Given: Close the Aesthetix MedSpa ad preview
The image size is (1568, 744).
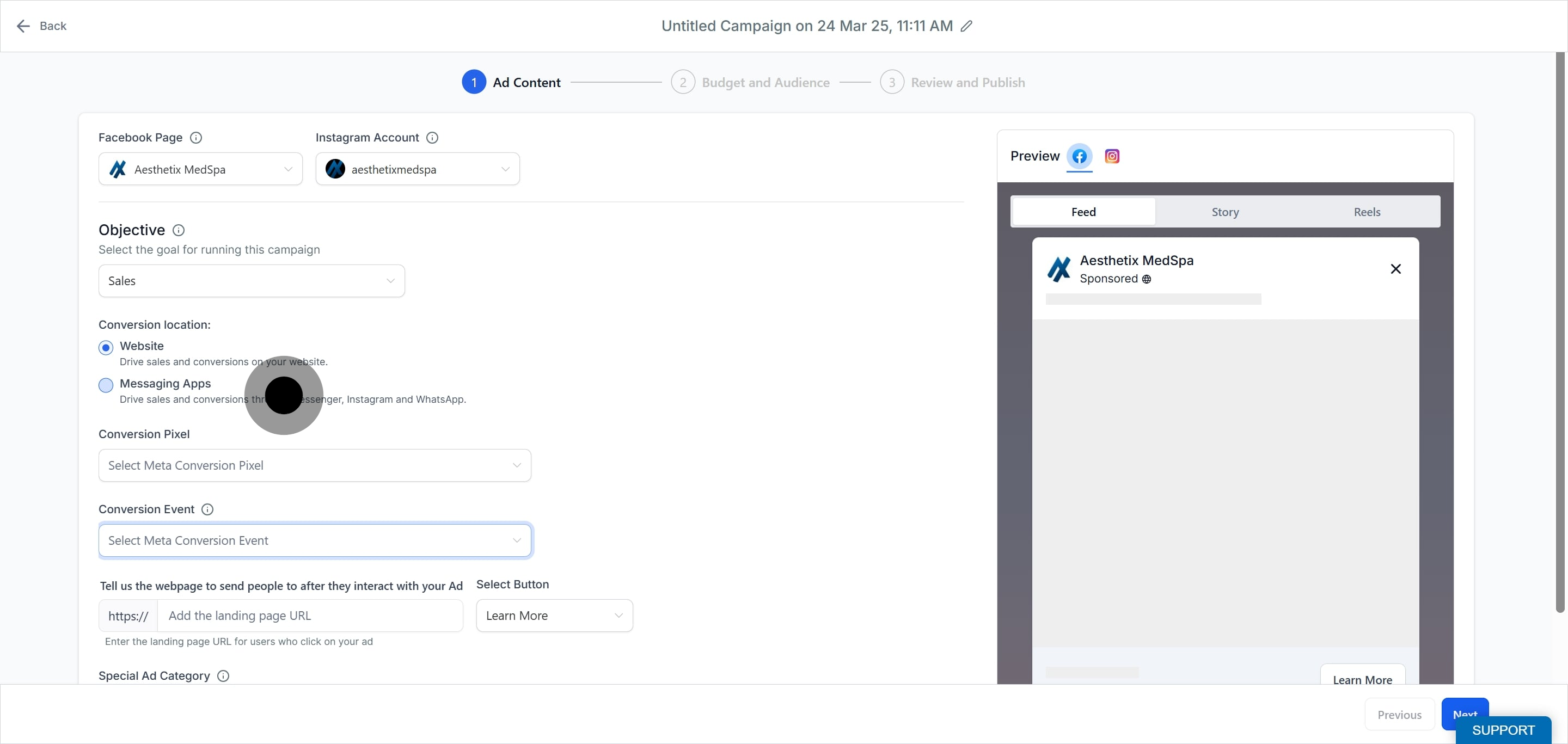Looking at the screenshot, I should click(1396, 269).
